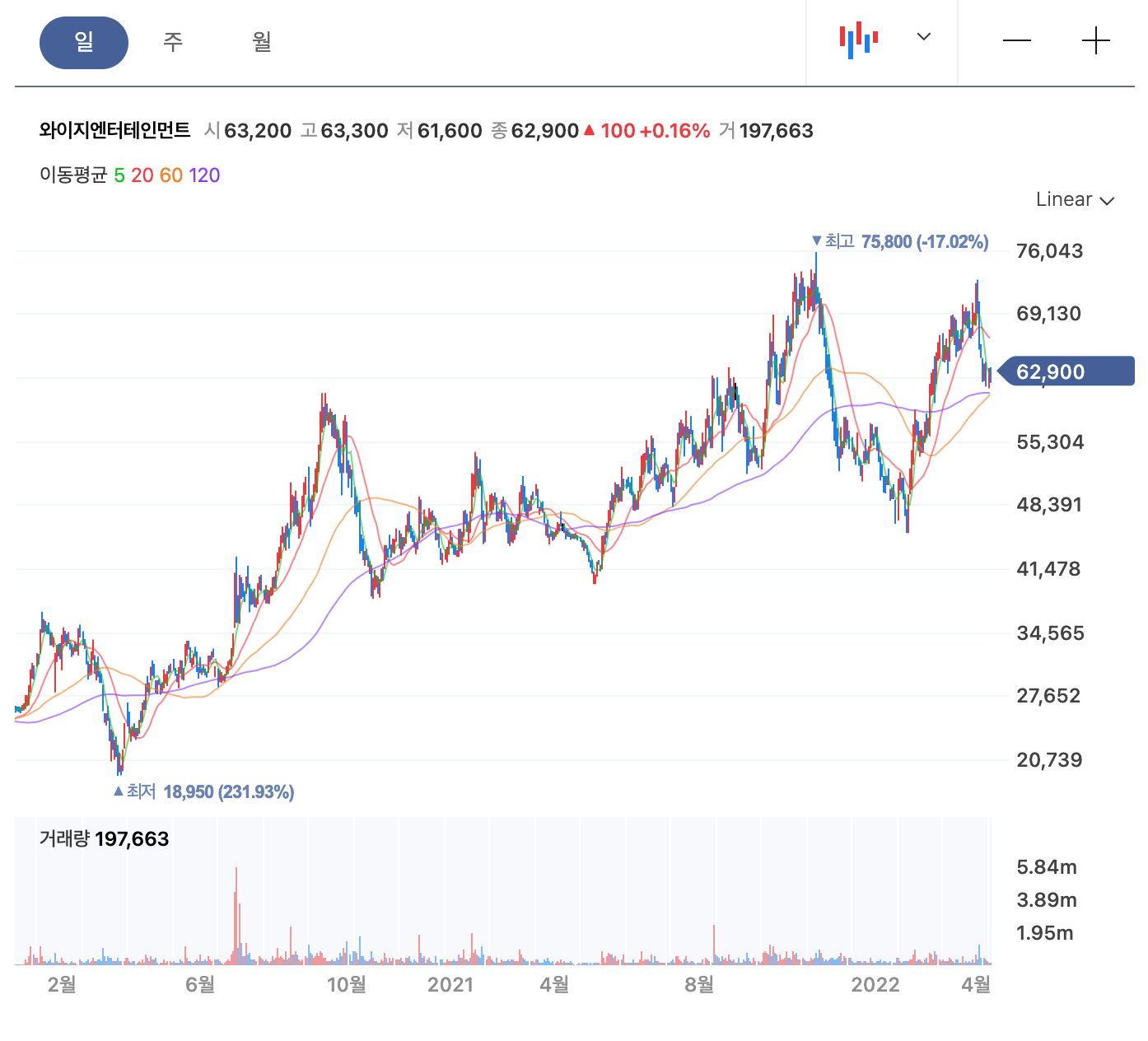The image size is (1148, 1041).
Task: Click the 76,043 price axis label
Action: pos(1049,251)
